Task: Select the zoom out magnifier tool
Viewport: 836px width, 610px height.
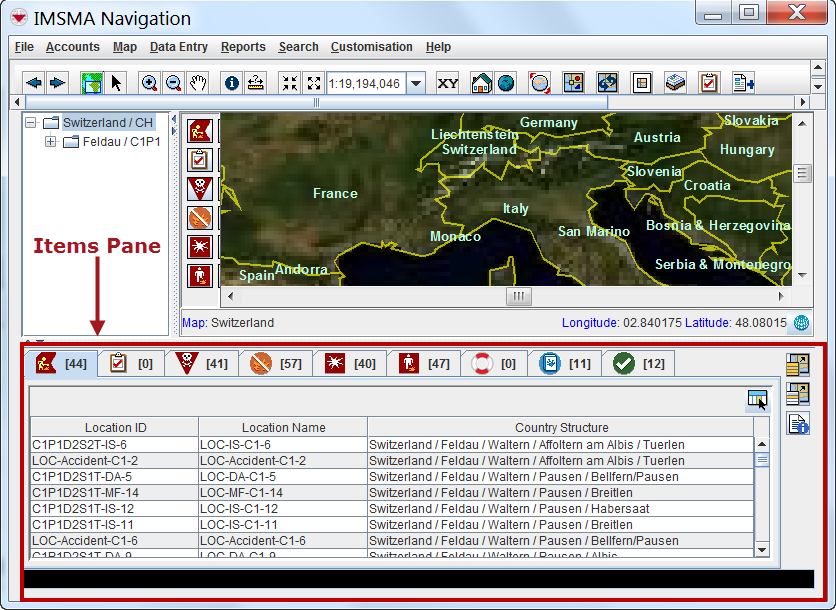Action: (173, 83)
